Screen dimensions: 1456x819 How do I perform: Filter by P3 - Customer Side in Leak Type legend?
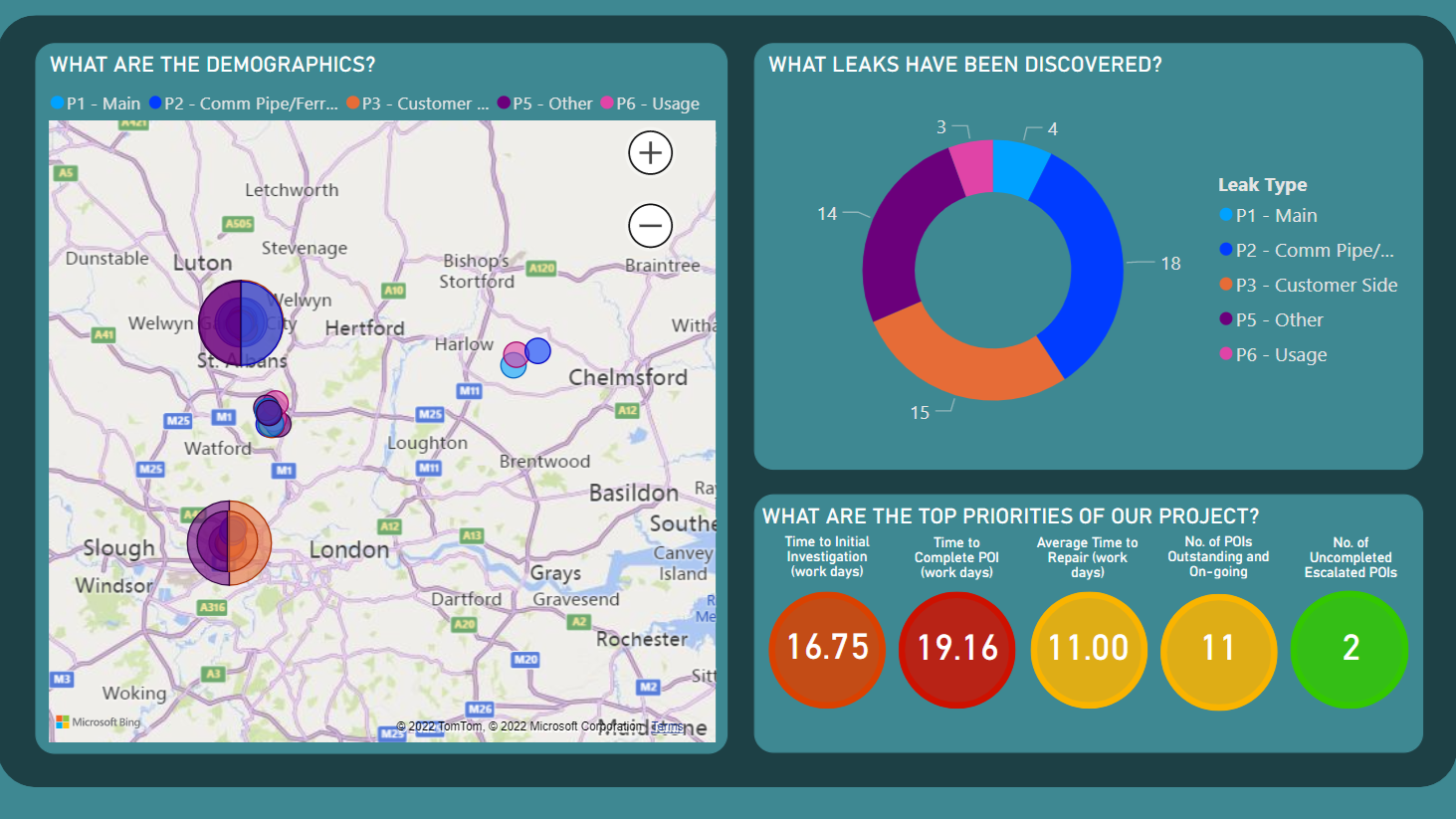(1309, 286)
